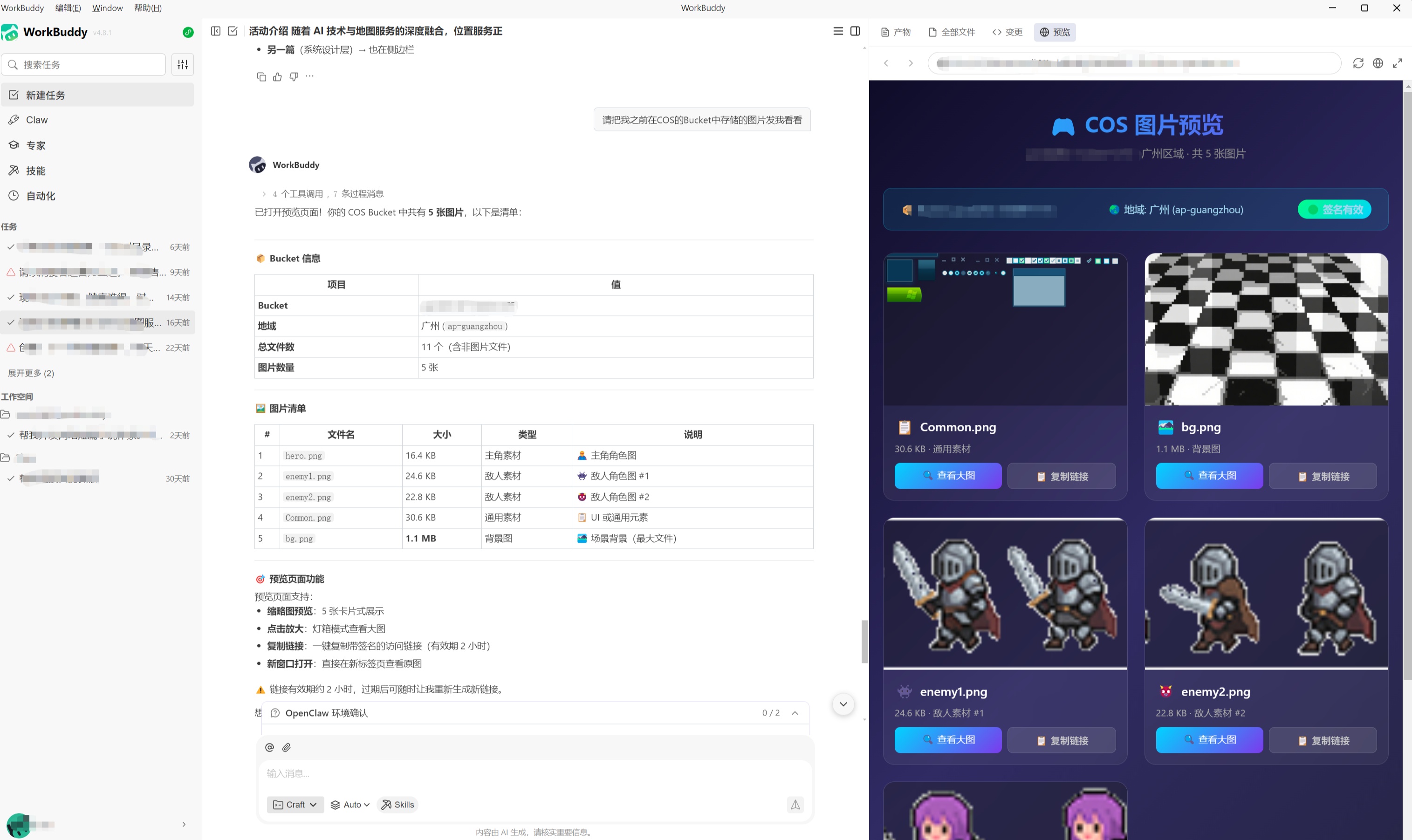Open the Auto model selector dropdown

pyautogui.click(x=350, y=804)
